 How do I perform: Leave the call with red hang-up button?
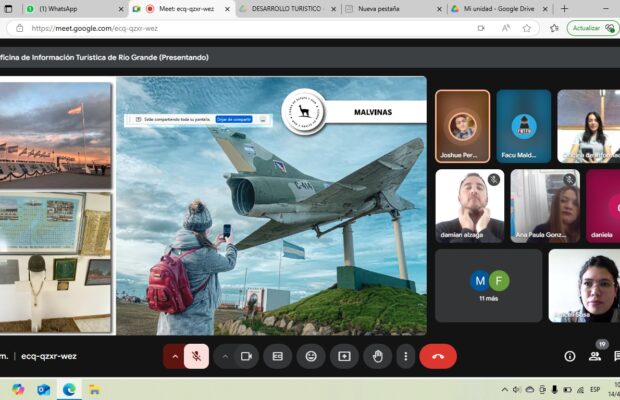pos(438,356)
